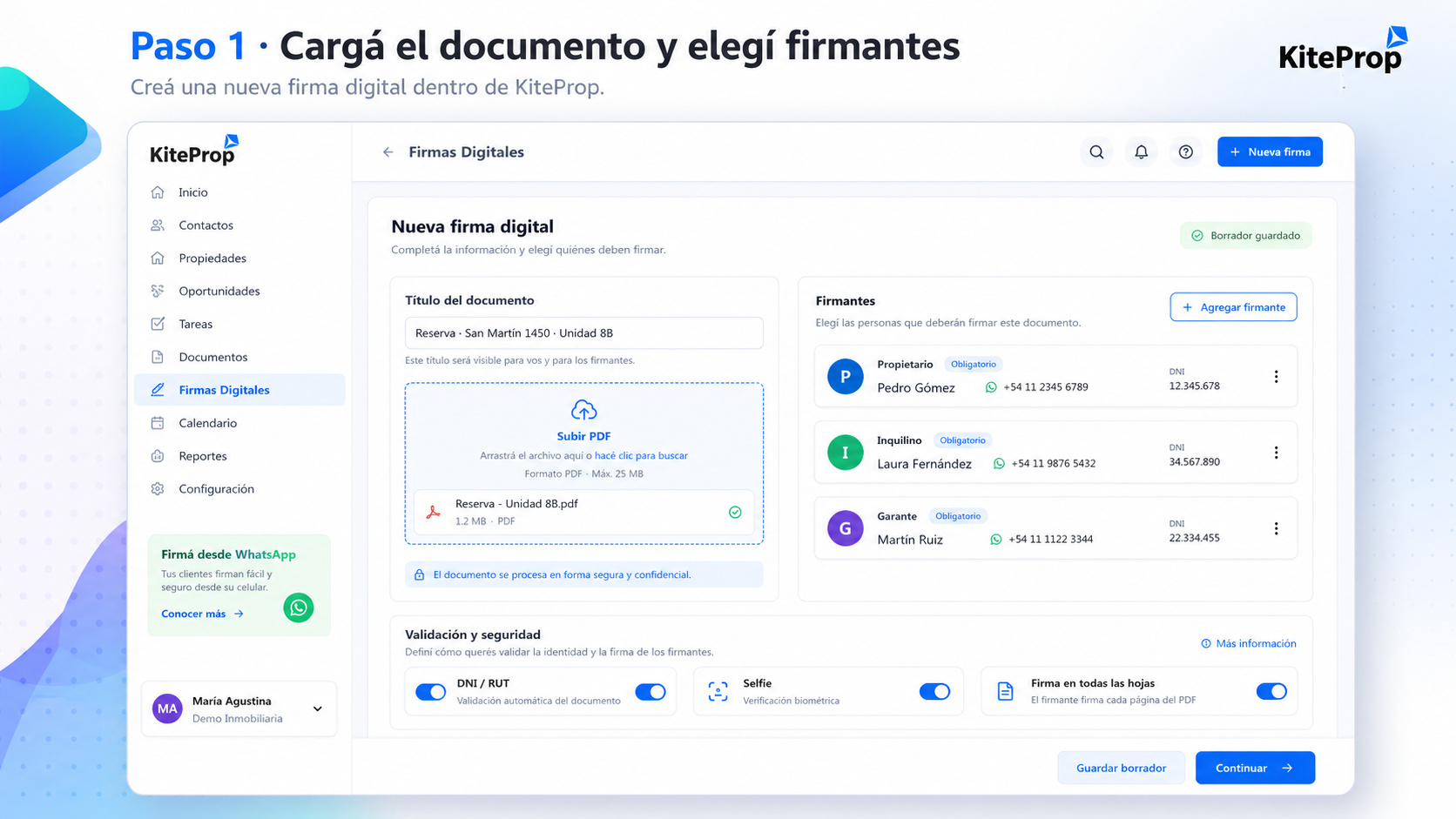This screenshot has height=819, width=1456.
Task: Click Agregar firmante button
Action: click(x=1233, y=307)
